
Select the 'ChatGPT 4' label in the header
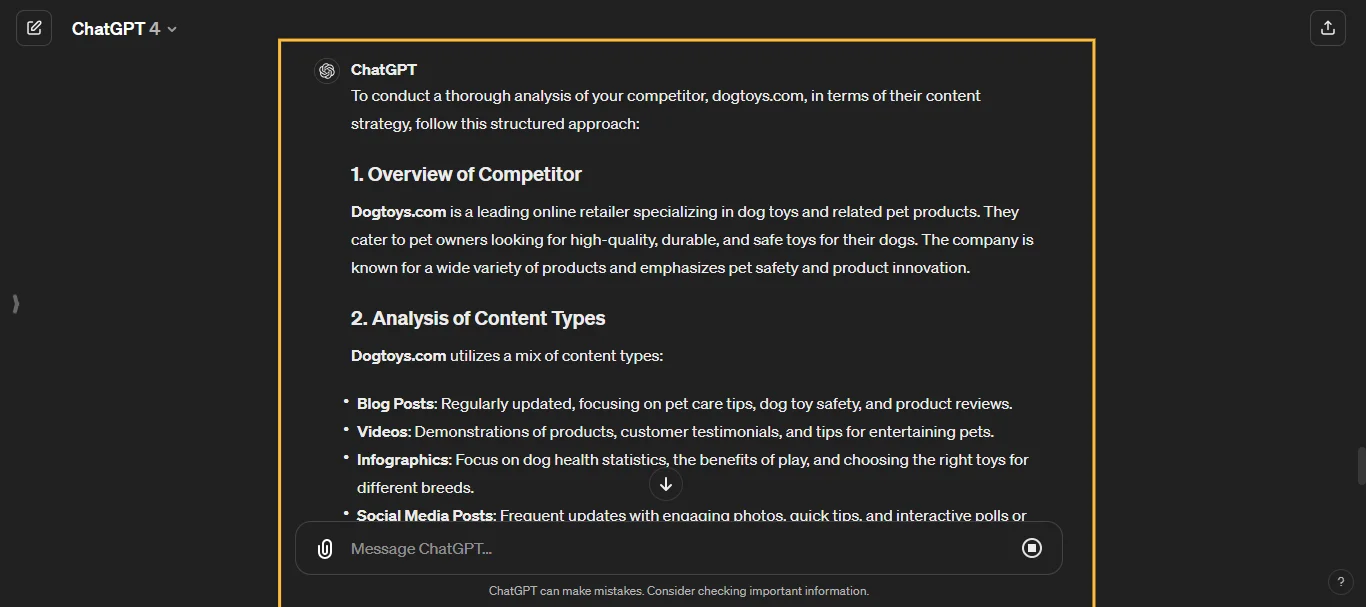(115, 28)
